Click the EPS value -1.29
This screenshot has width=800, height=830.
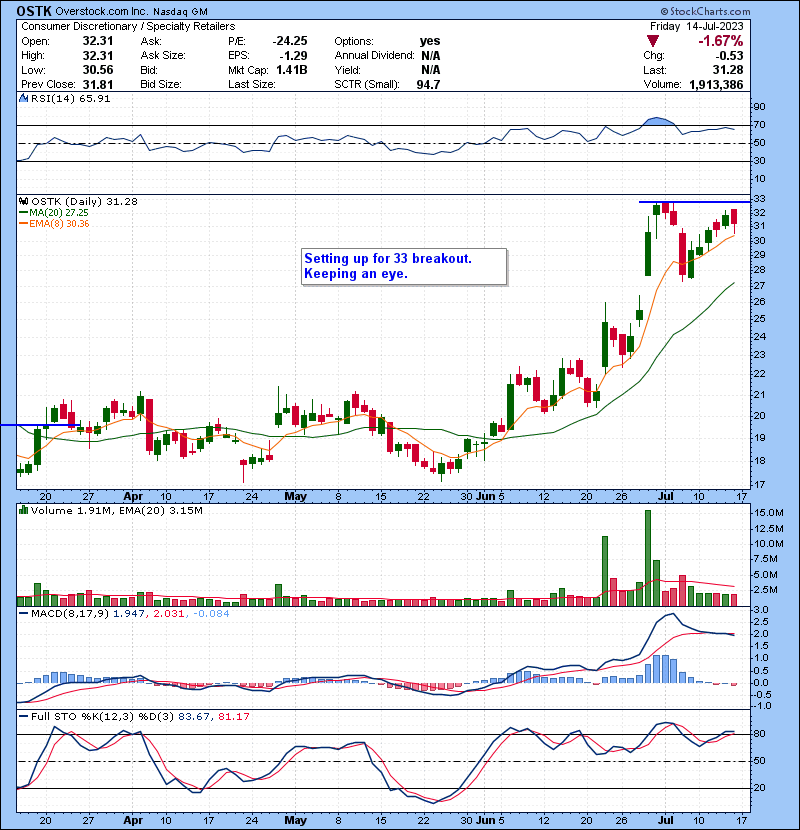[x=294, y=56]
